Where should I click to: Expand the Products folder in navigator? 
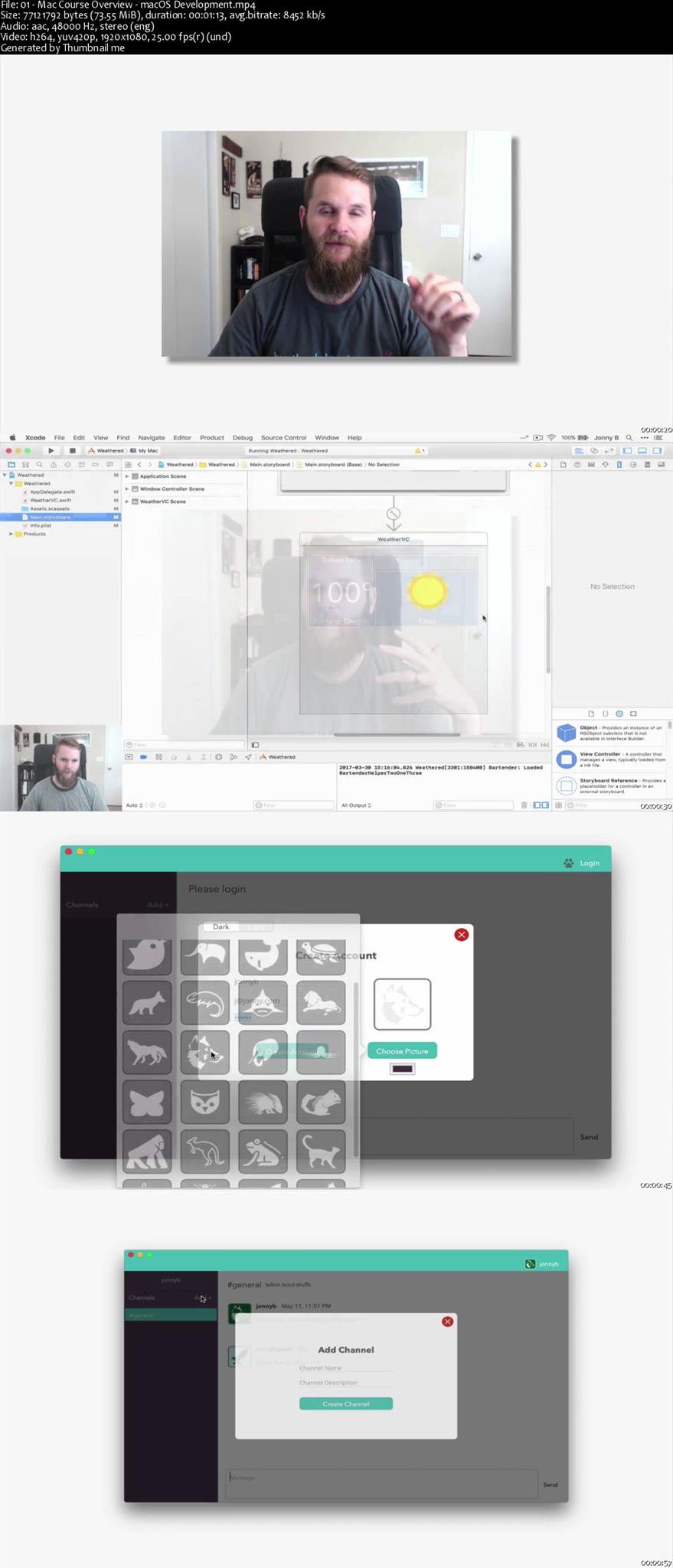click(x=11, y=534)
